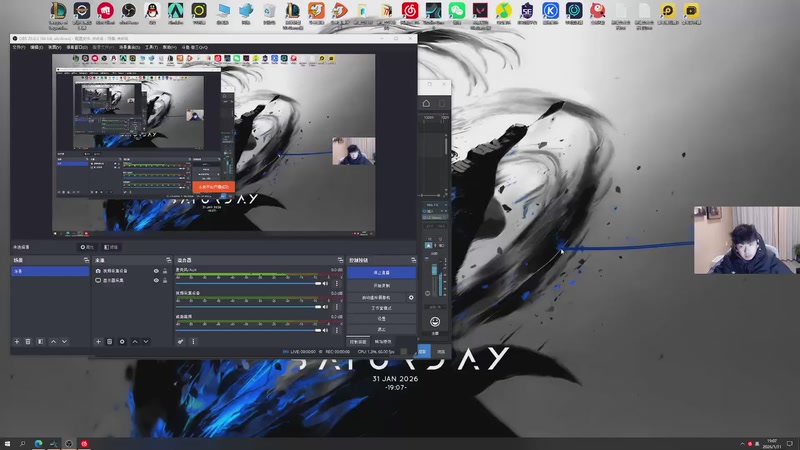Open the WeChat desktop shortcut

(457, 13)
